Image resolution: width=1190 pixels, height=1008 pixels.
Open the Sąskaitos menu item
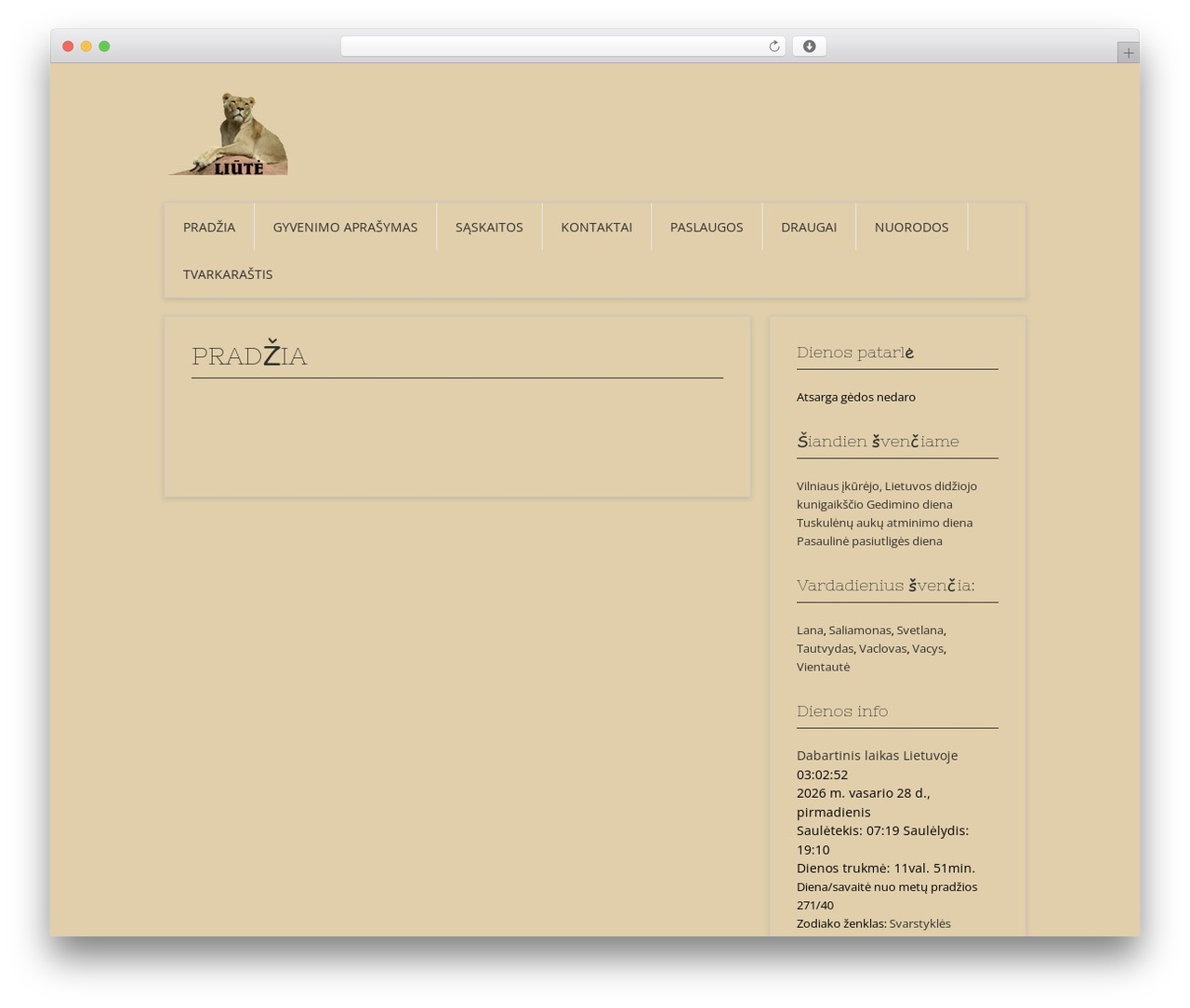pos(489,227)
